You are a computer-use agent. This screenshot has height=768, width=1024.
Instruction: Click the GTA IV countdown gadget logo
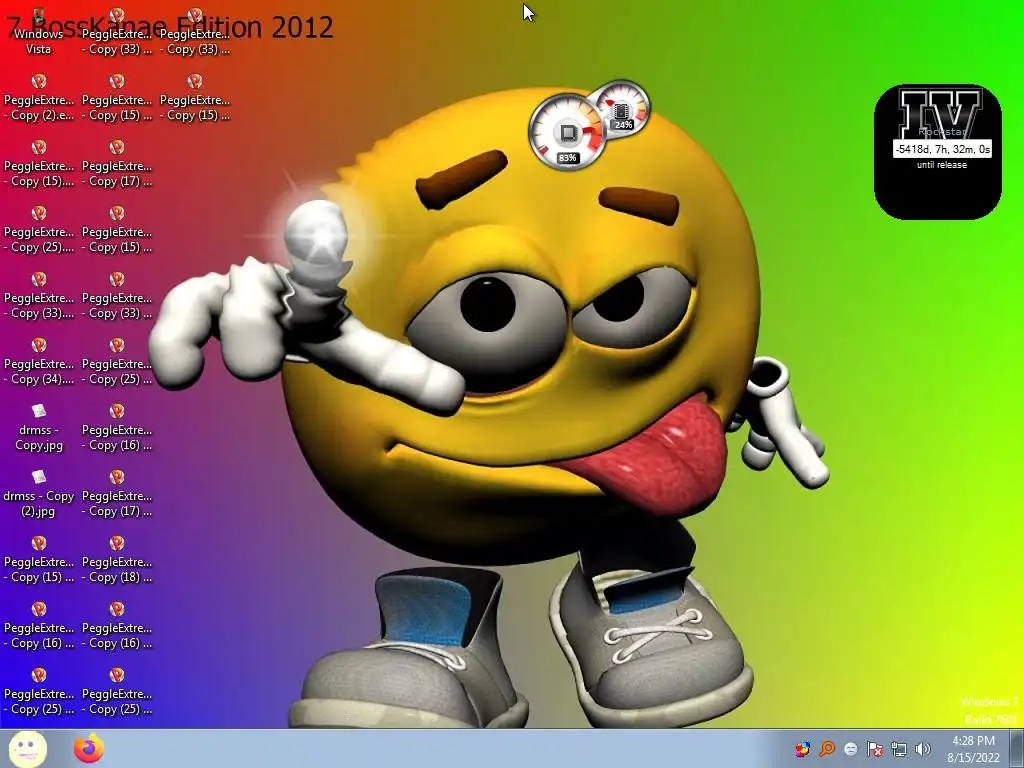click(941, 112)
